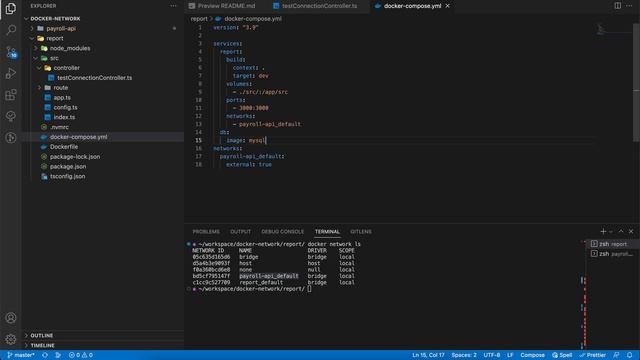Screen dimensions: 640x360
Task: Click the docker whale icon in breadcrumb
Action: coord(218,19)
